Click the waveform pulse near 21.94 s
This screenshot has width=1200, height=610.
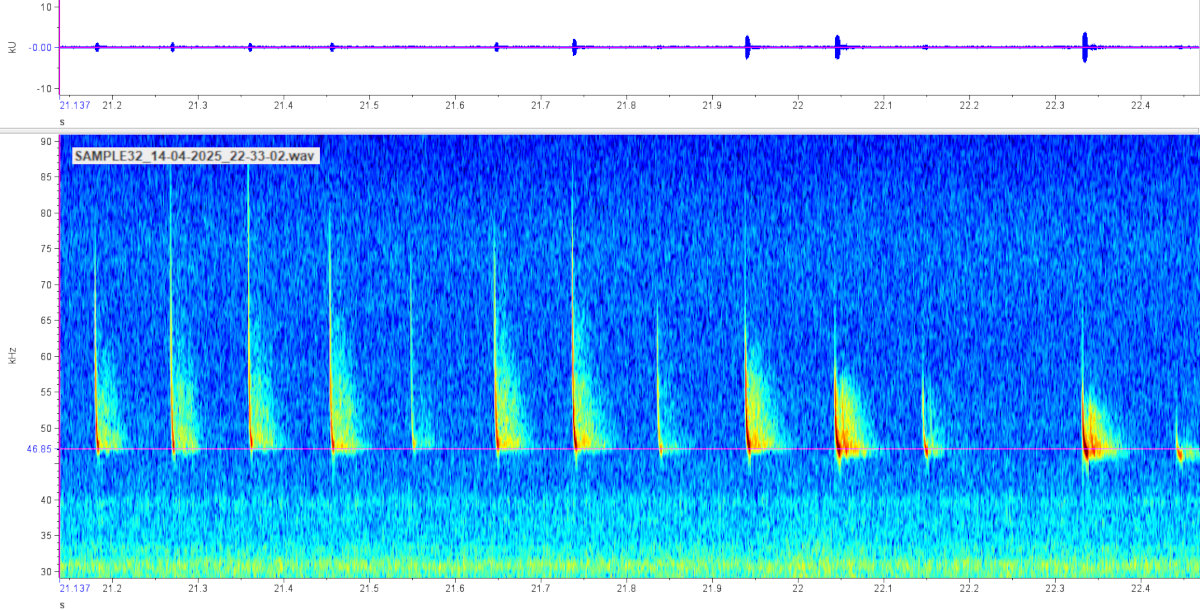[747, 47]
